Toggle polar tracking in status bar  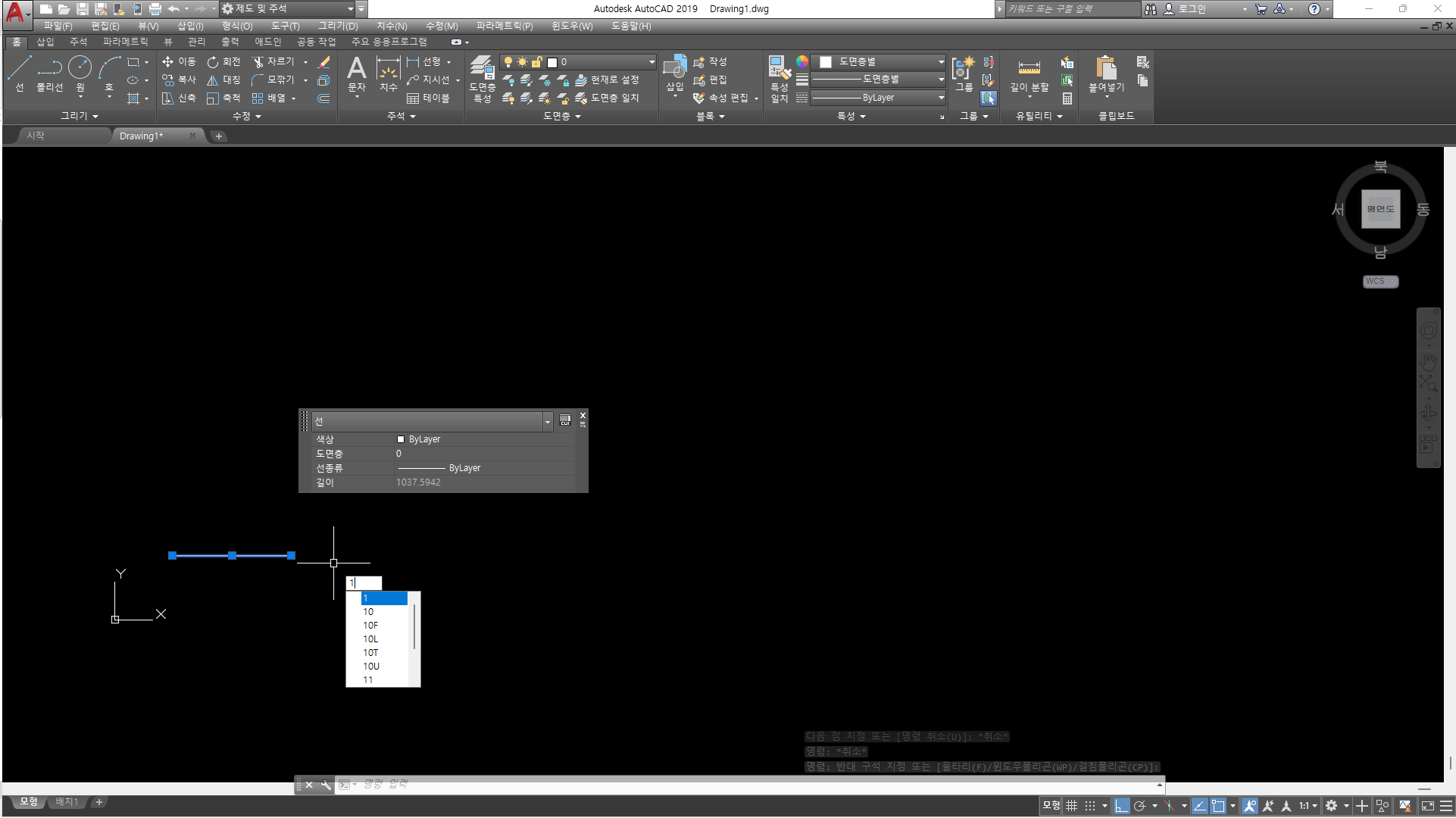pyautogui.click(x=1140, y=806)
